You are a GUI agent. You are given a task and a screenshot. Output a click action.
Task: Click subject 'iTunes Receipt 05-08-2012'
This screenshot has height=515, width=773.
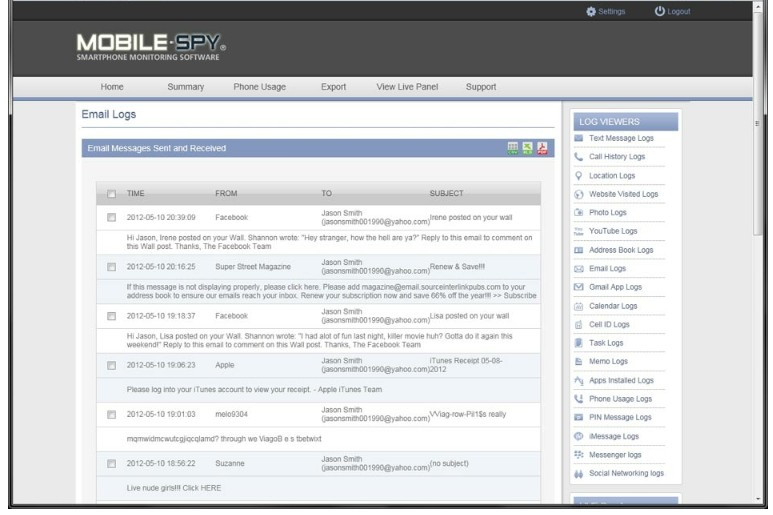click(x=466, y=365)
